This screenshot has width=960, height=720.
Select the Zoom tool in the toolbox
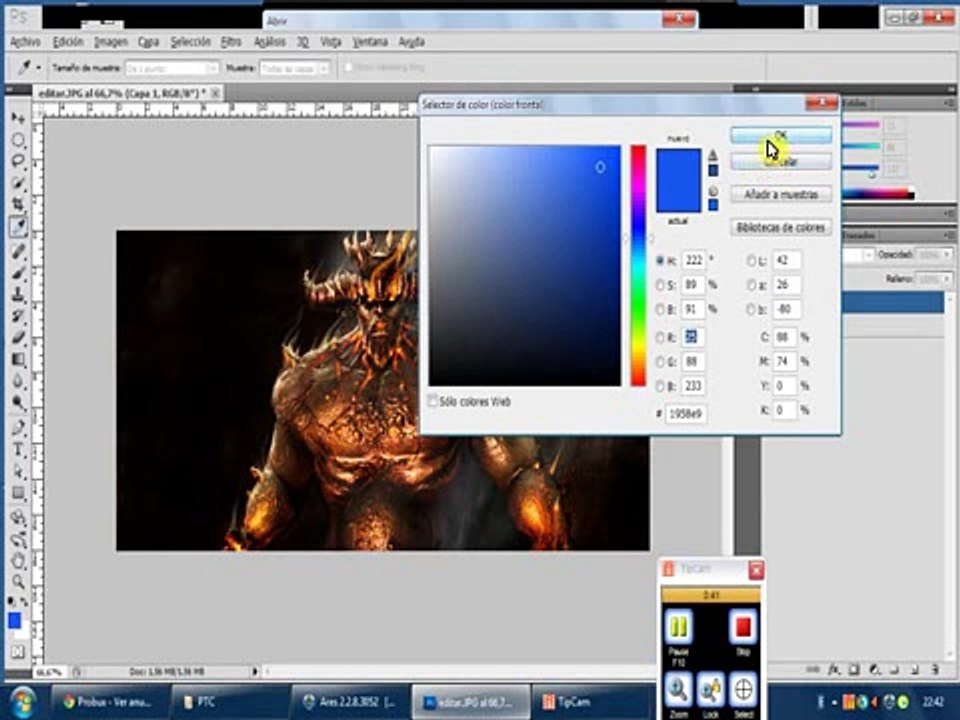18,582
